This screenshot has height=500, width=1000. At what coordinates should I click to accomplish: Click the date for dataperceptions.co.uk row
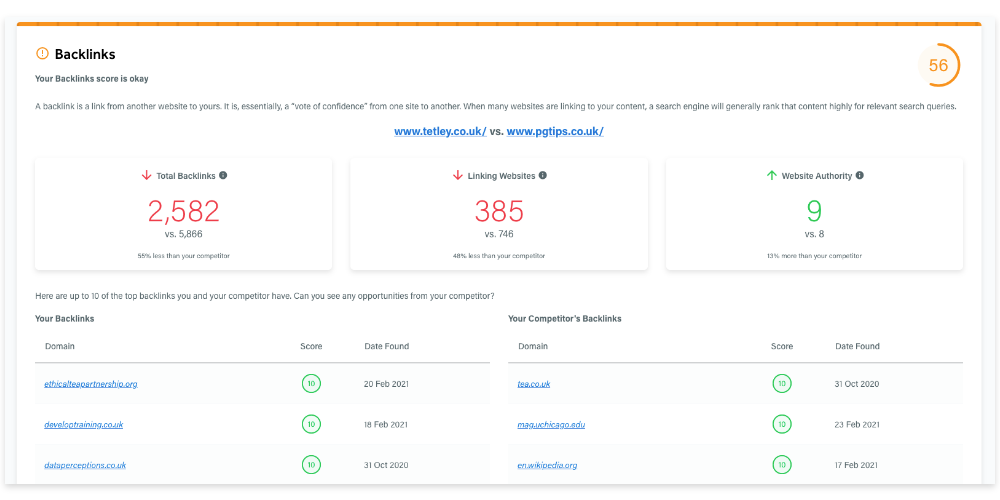[386, 465]
